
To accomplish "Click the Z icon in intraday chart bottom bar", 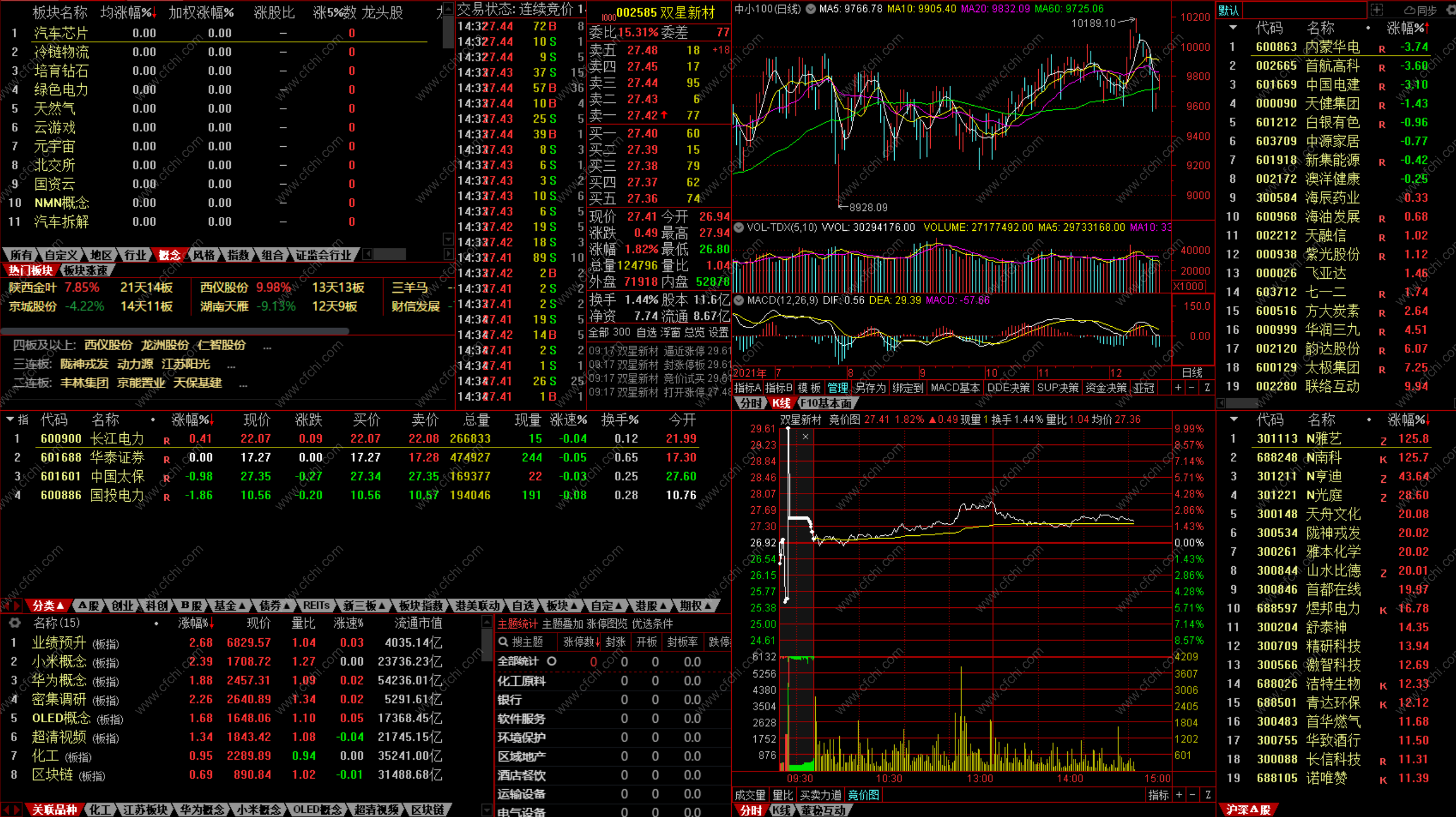I will [x=1207, y=795].
